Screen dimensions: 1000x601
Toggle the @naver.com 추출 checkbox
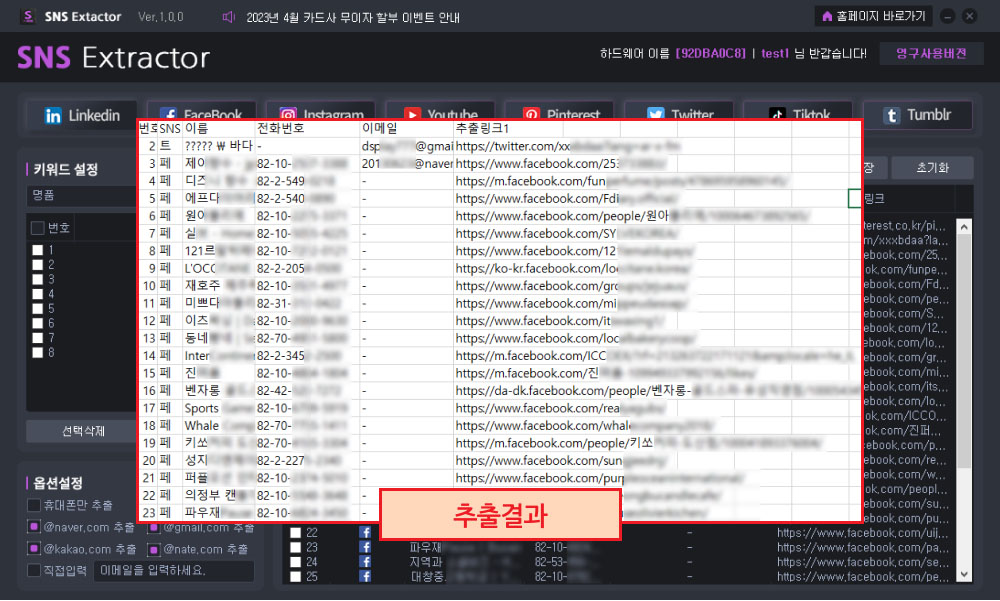[34, 527]
